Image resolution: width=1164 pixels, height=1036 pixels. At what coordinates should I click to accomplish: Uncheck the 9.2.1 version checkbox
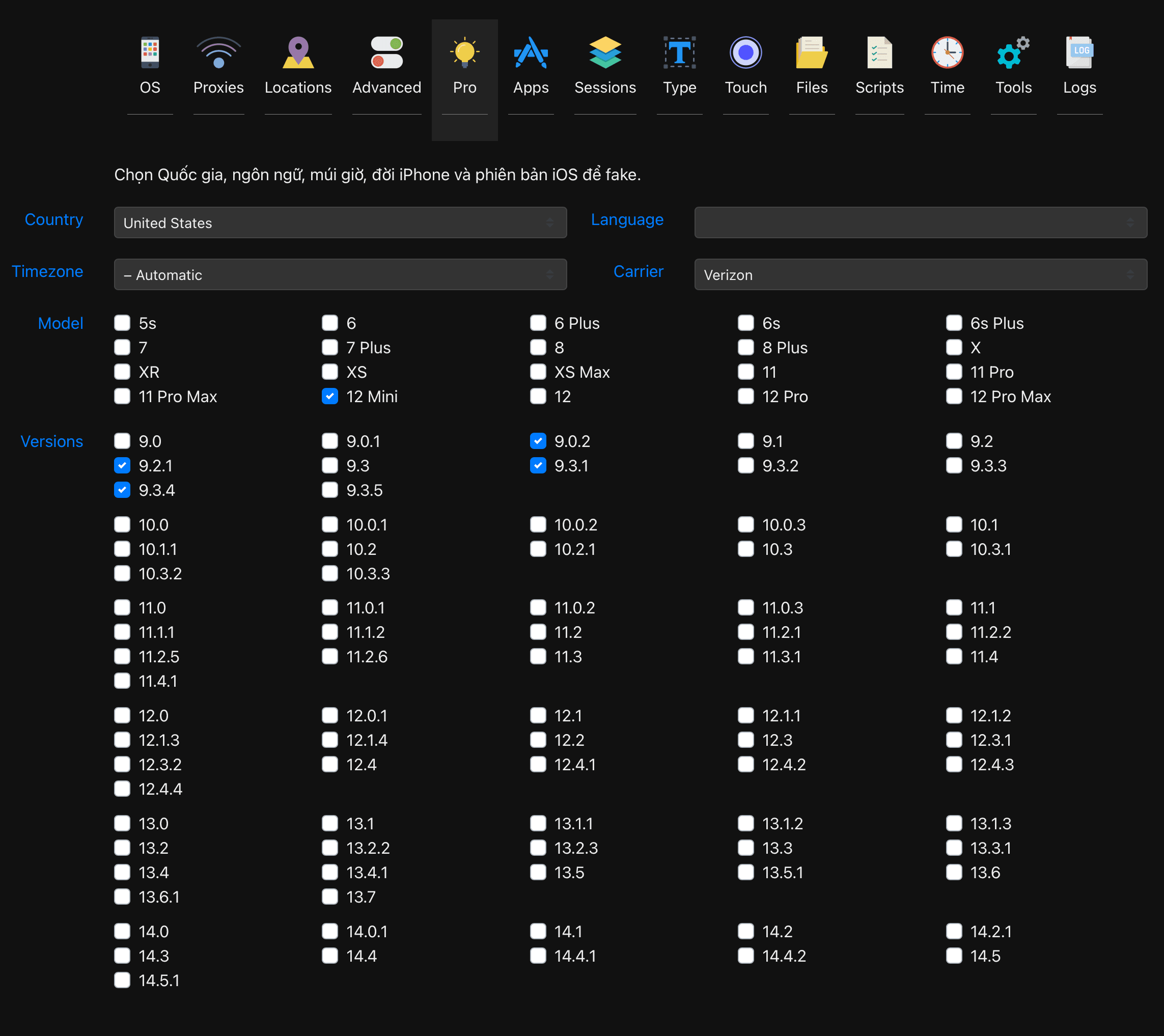coord(122,465)
